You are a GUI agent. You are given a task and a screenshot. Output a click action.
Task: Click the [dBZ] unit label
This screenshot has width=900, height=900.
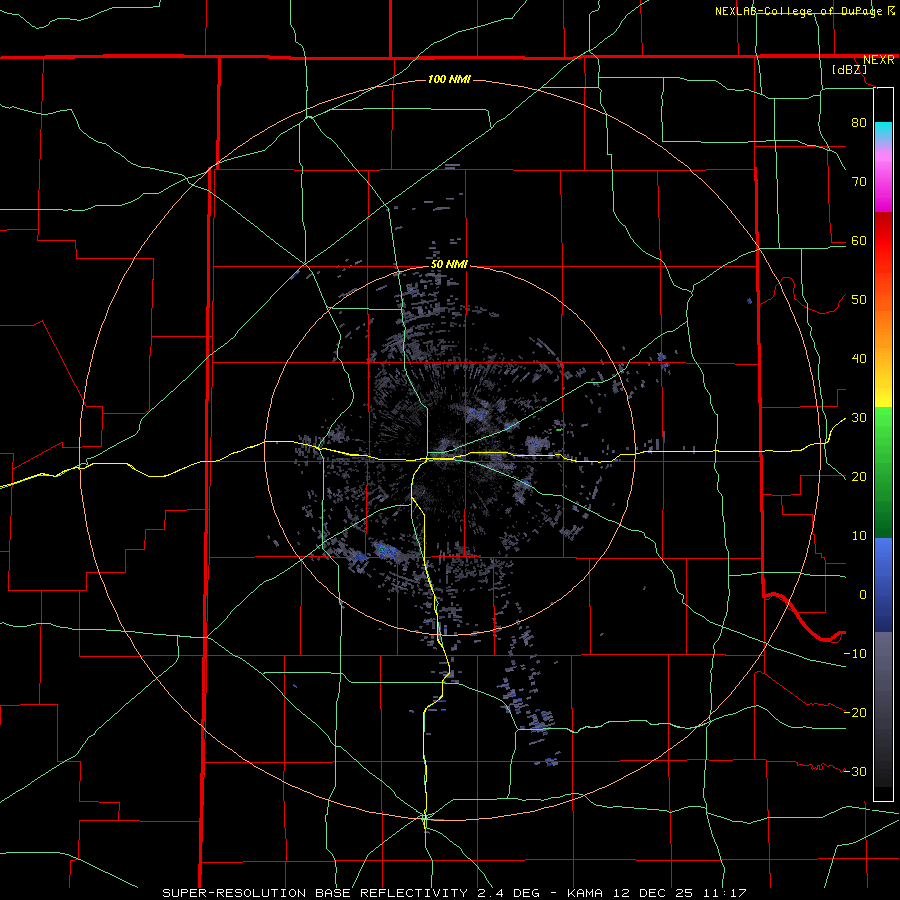coord(849,69)
